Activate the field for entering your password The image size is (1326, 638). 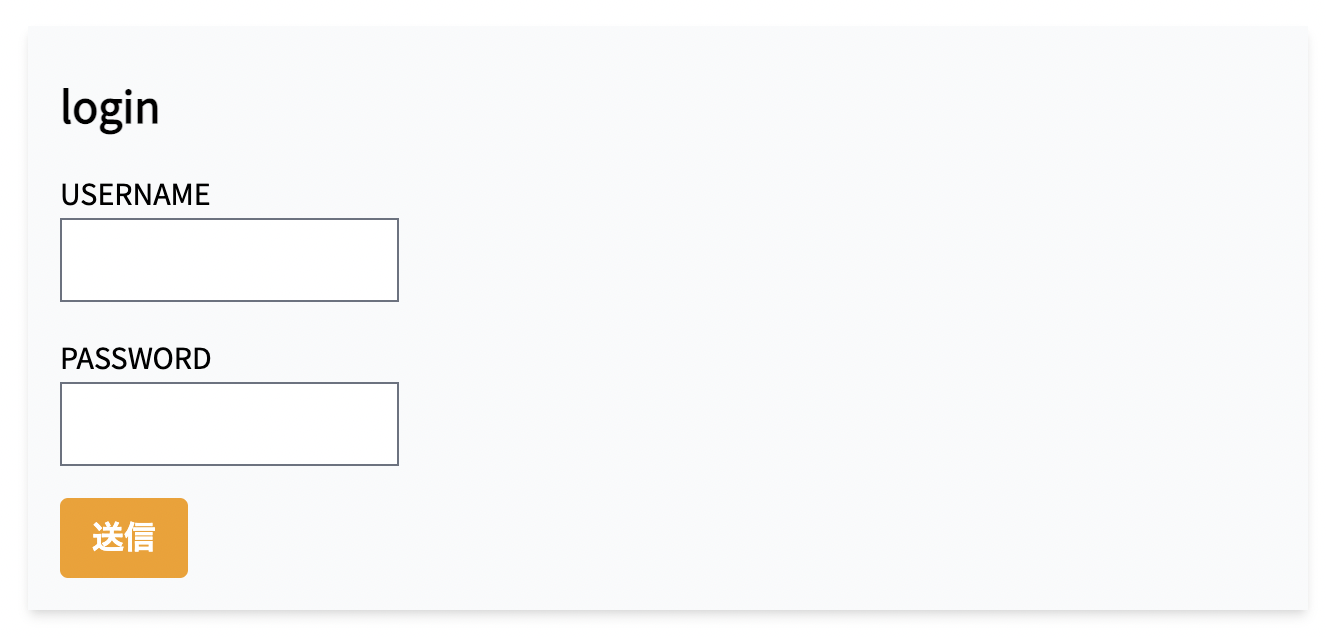point(229,424)
